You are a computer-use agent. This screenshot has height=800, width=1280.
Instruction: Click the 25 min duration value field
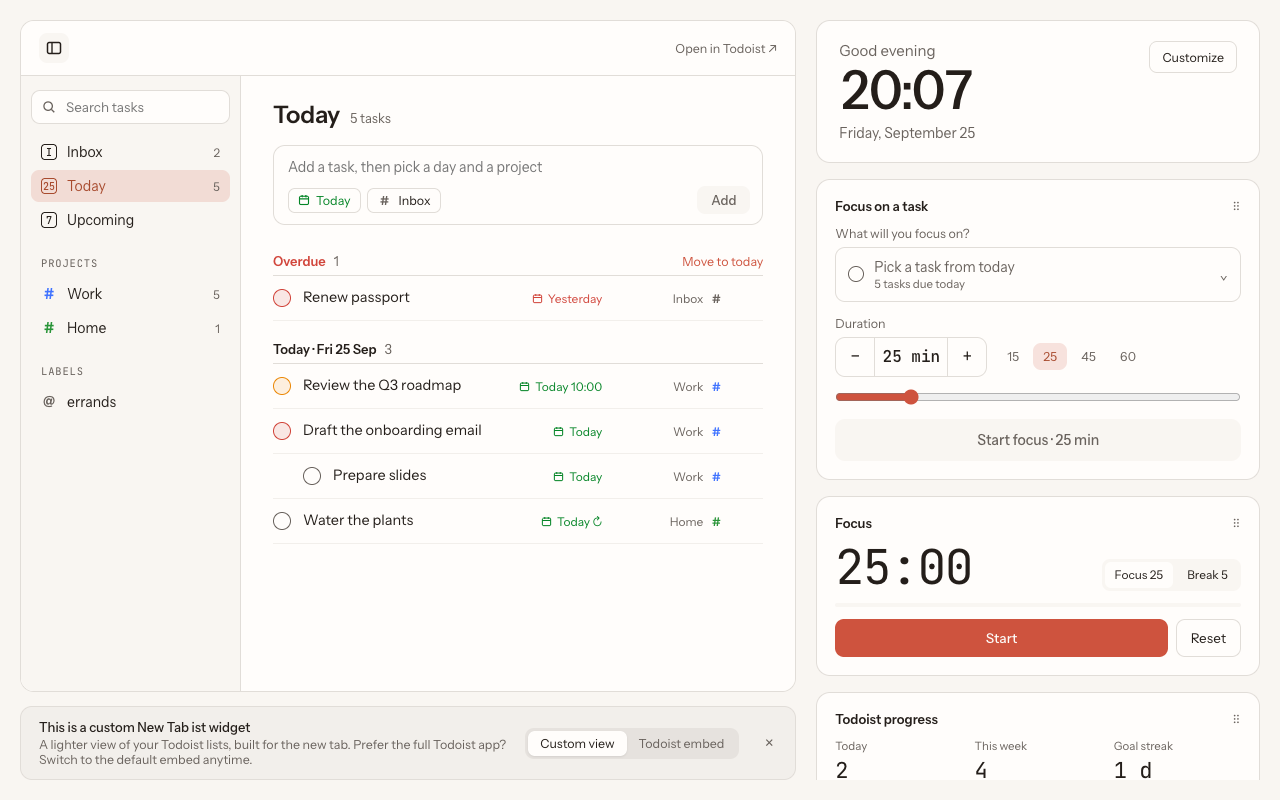(911, 357)
